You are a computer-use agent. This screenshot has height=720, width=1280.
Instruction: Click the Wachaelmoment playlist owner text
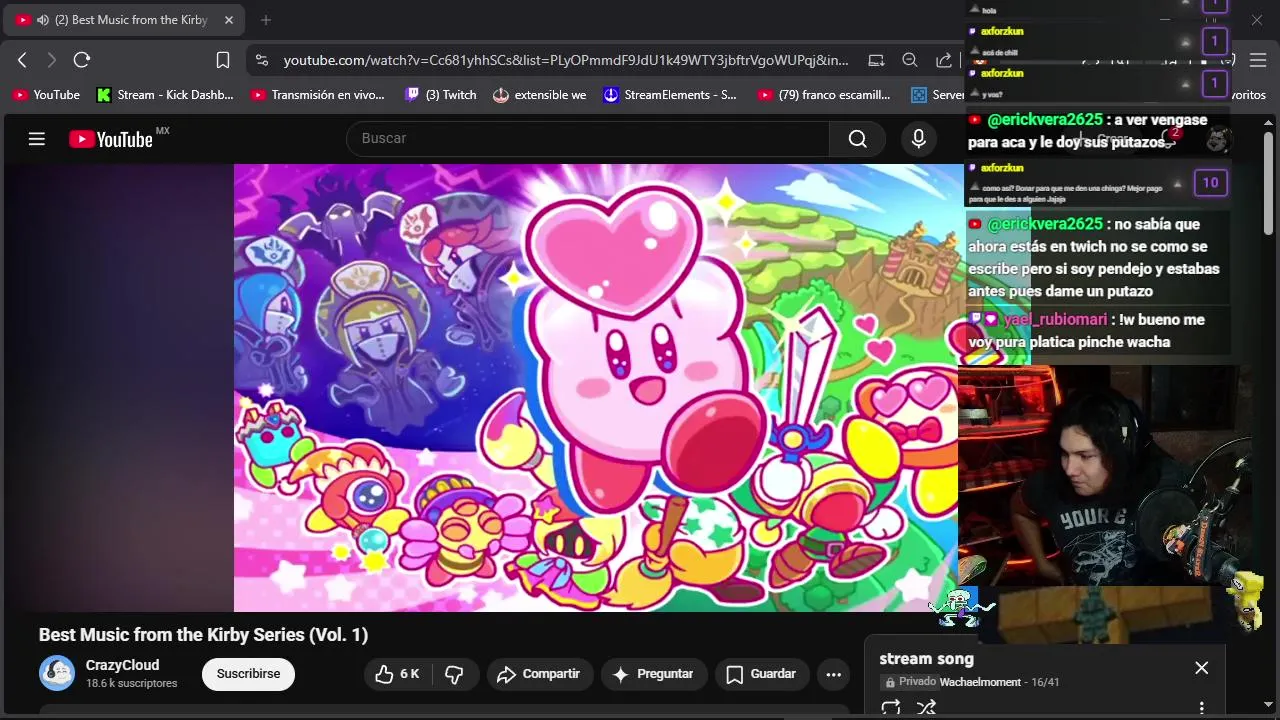pos(980,682)
